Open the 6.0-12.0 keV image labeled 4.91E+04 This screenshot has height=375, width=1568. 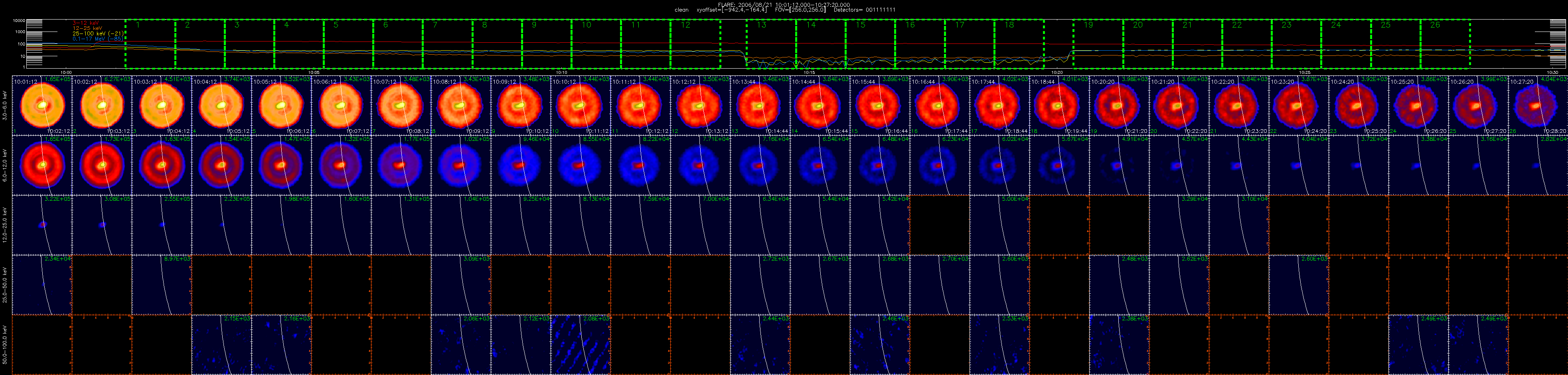[x=1120, y=164]
